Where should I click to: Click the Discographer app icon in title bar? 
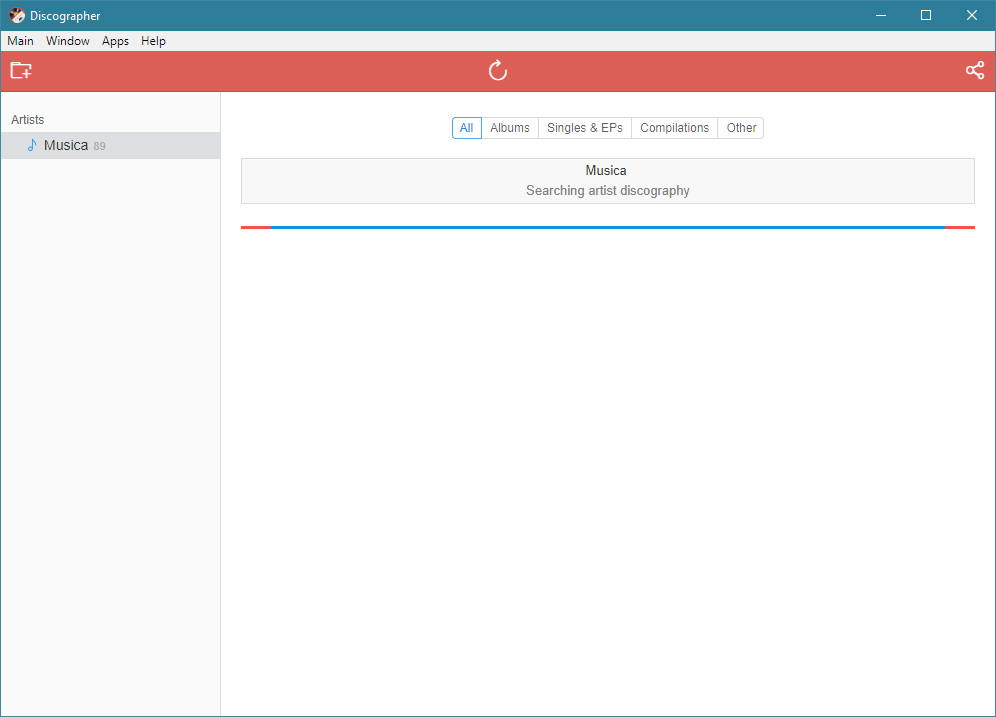tap(17, 15)
